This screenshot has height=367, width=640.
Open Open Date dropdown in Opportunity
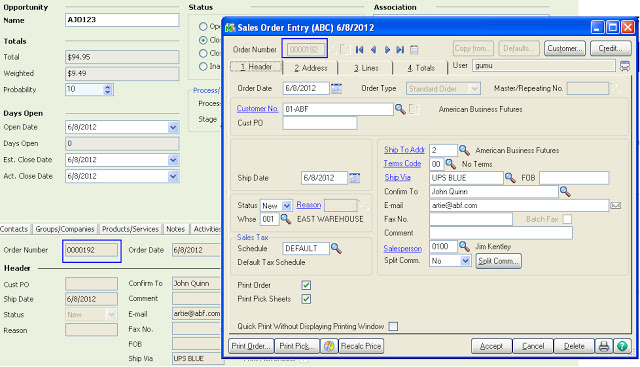point(173,127)
